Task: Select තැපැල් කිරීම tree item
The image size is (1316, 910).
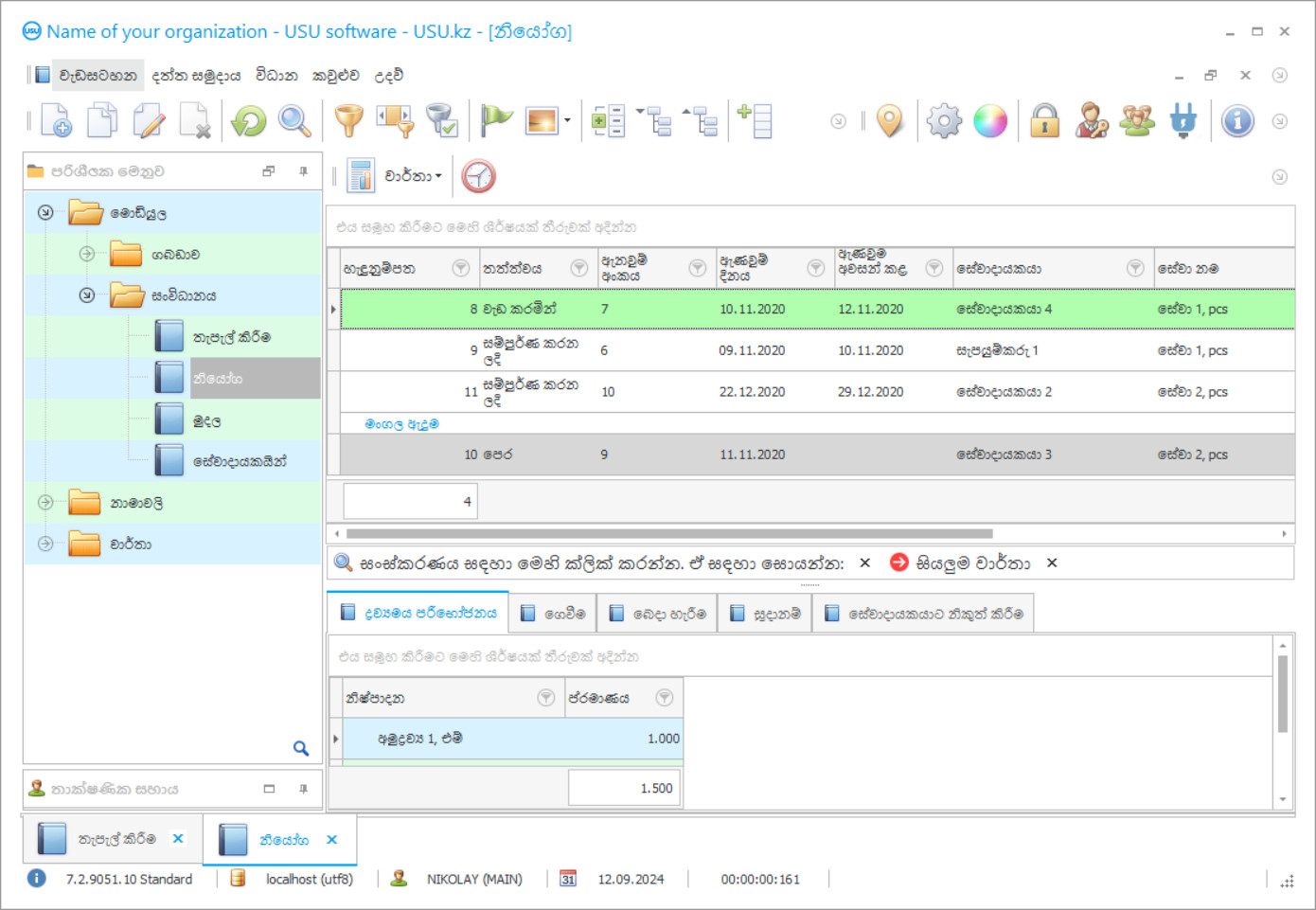Action: (x=232, y=336)
